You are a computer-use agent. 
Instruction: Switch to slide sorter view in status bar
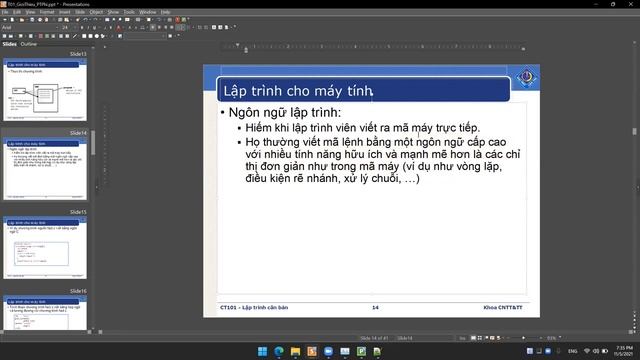click(x=479, y=338)
